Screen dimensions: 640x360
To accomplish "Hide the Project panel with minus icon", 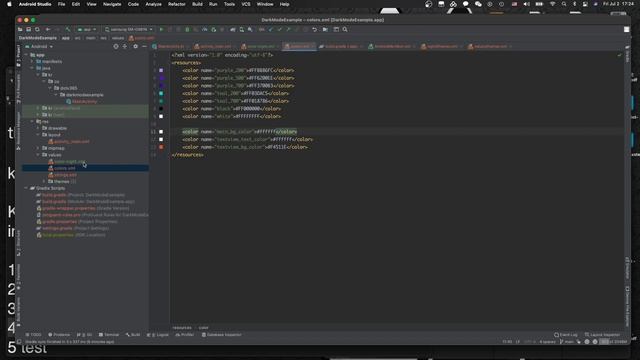I will pyautogui.click(x=144, y=47).
